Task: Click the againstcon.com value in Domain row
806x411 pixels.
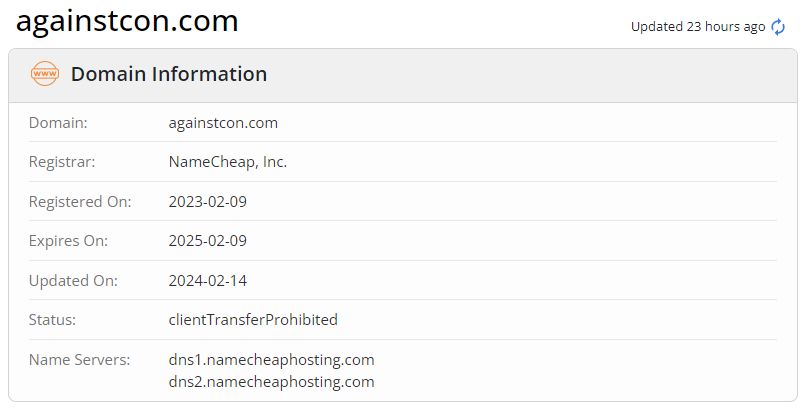Action: click(223, 123)
